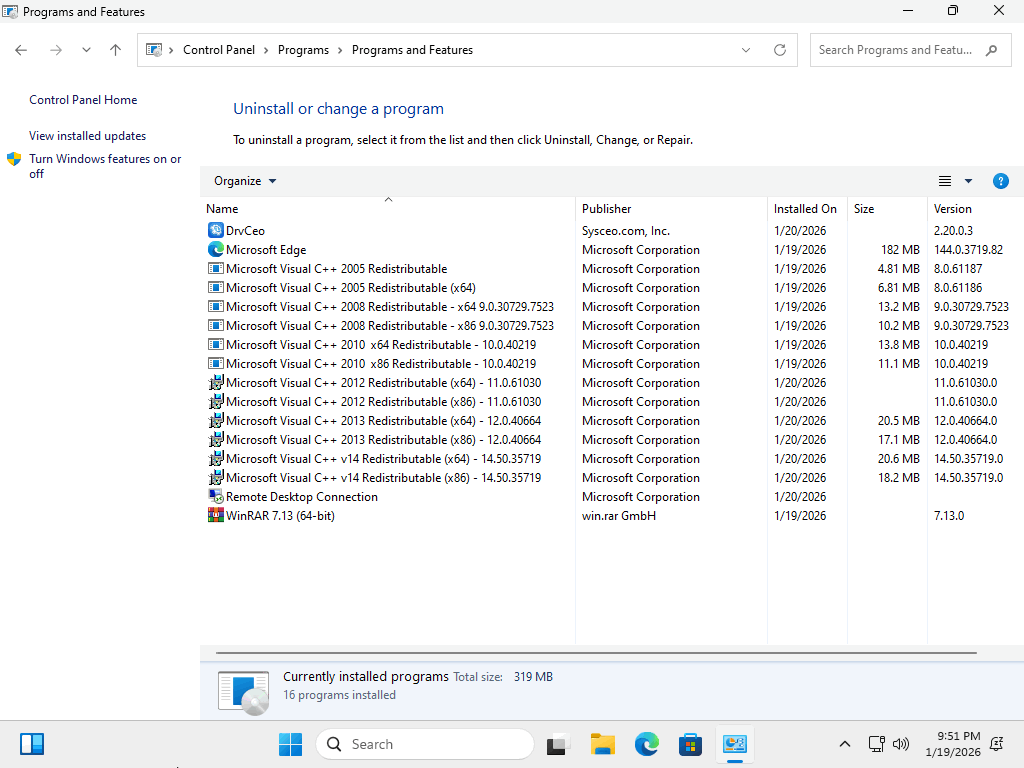This screenshot has width=1024, height=768.
Task: Open Control Panel Home link
Action: pos(83,100)
